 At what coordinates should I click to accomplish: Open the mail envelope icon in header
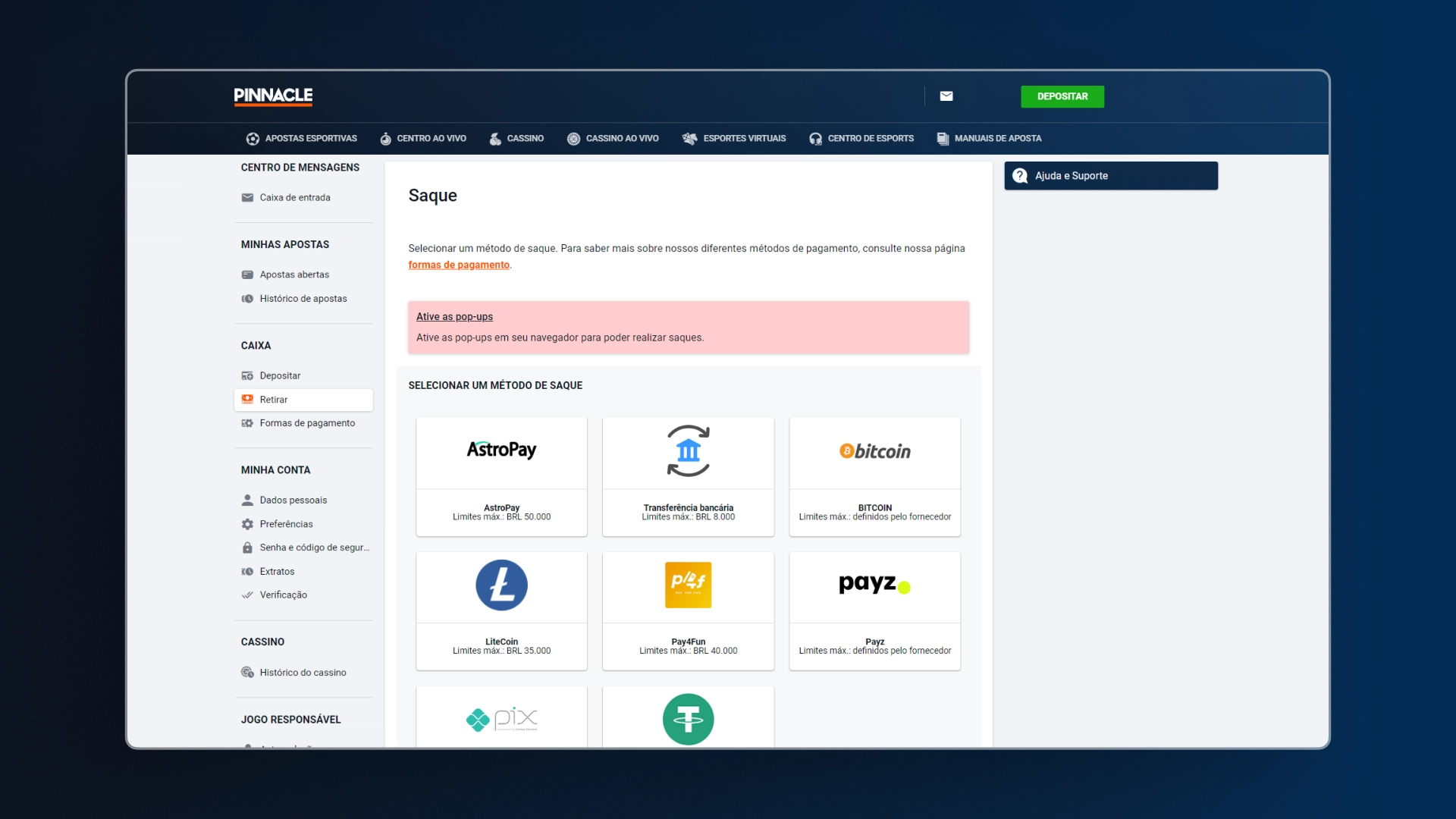pyautogui.click(x=946, y=96)
